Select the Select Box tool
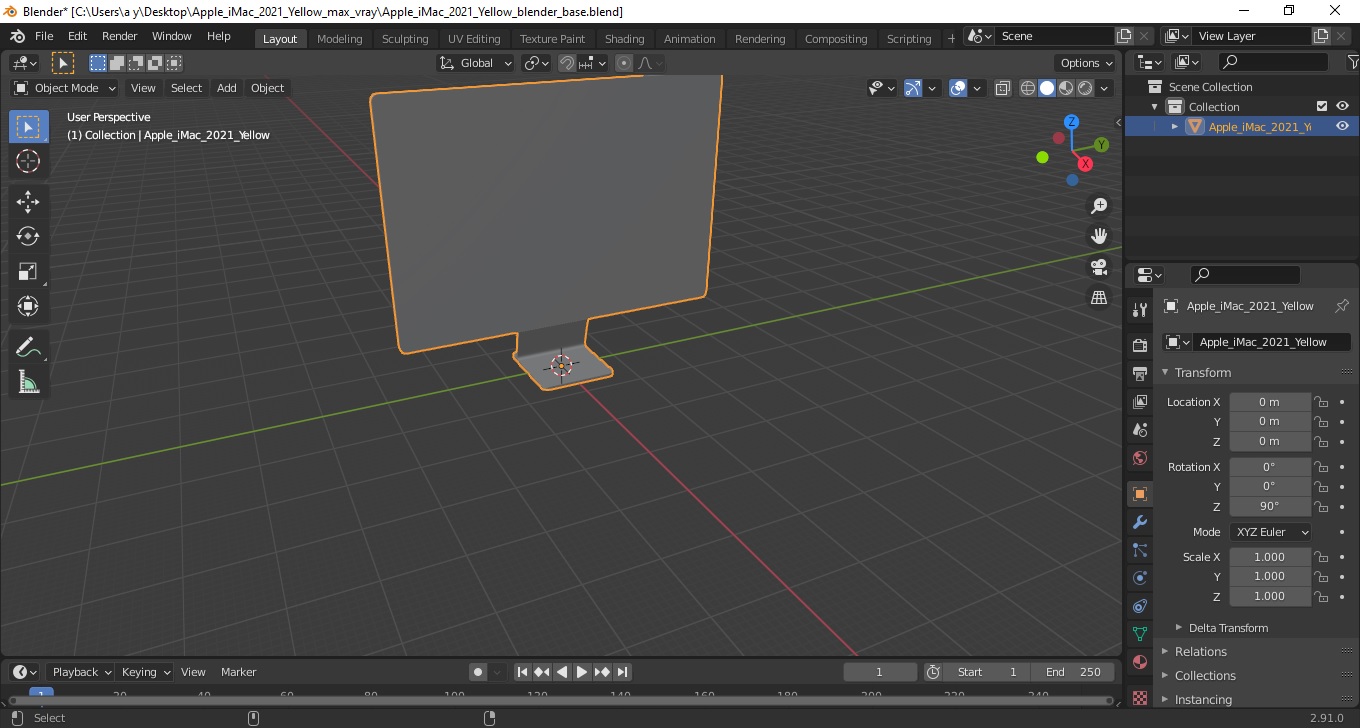 pos(28,127)
